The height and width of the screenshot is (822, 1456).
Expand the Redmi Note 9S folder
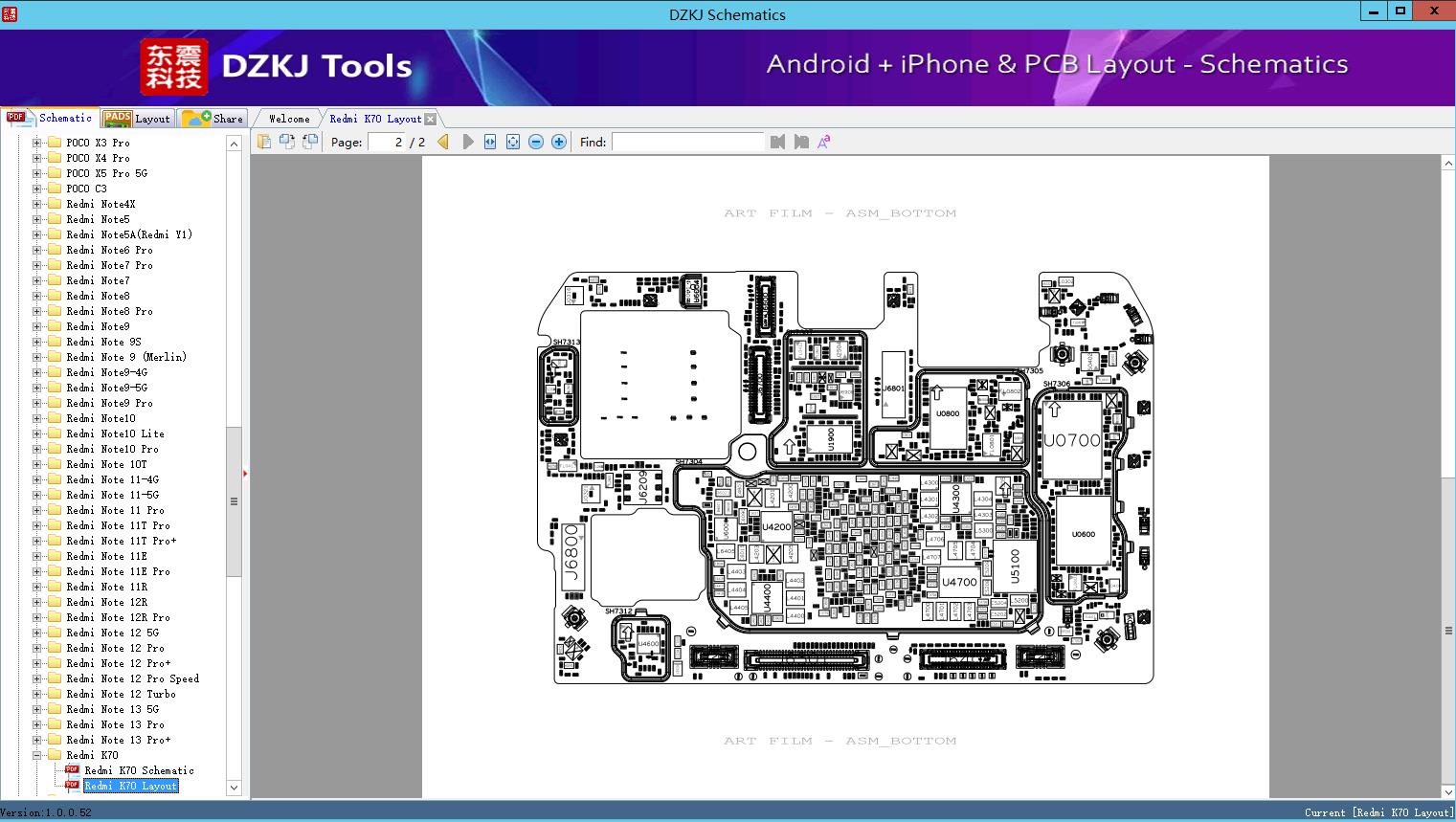pos(36,342)
